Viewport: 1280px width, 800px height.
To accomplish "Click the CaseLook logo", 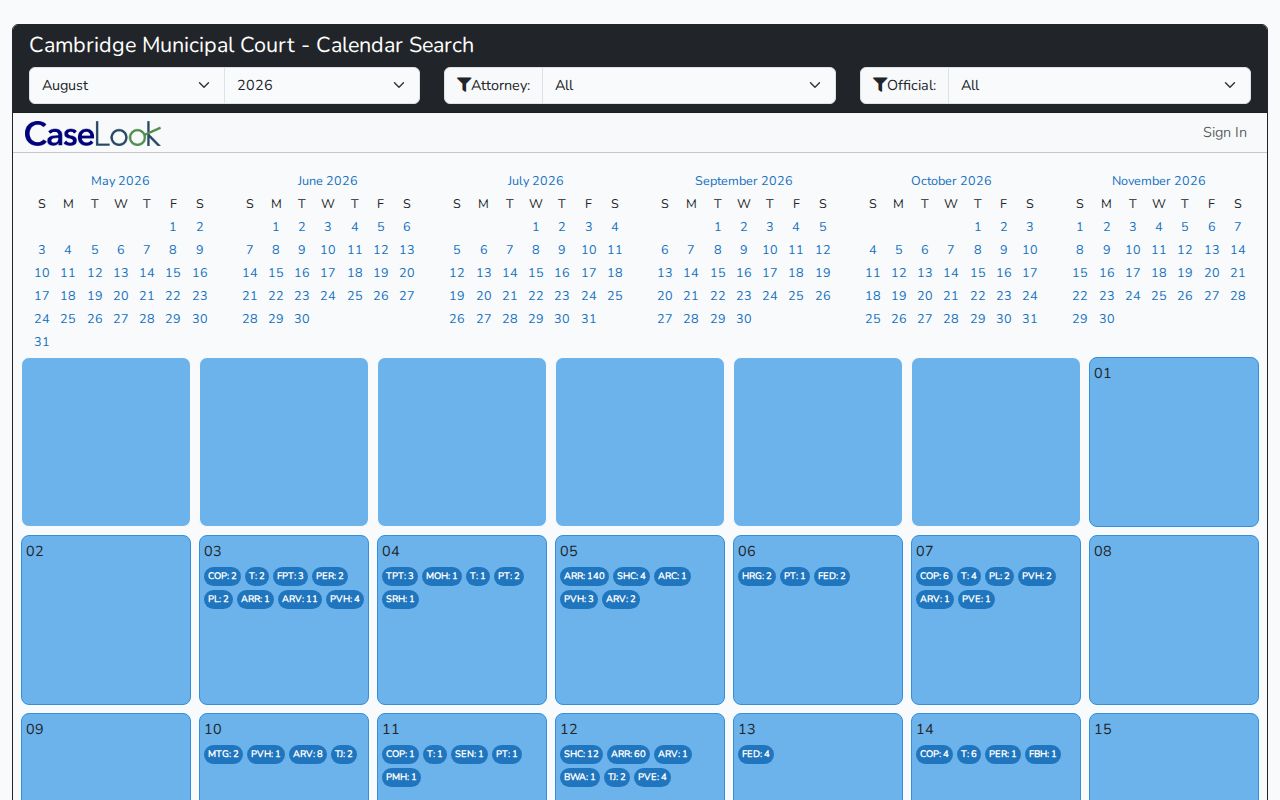I will (92, 133).
